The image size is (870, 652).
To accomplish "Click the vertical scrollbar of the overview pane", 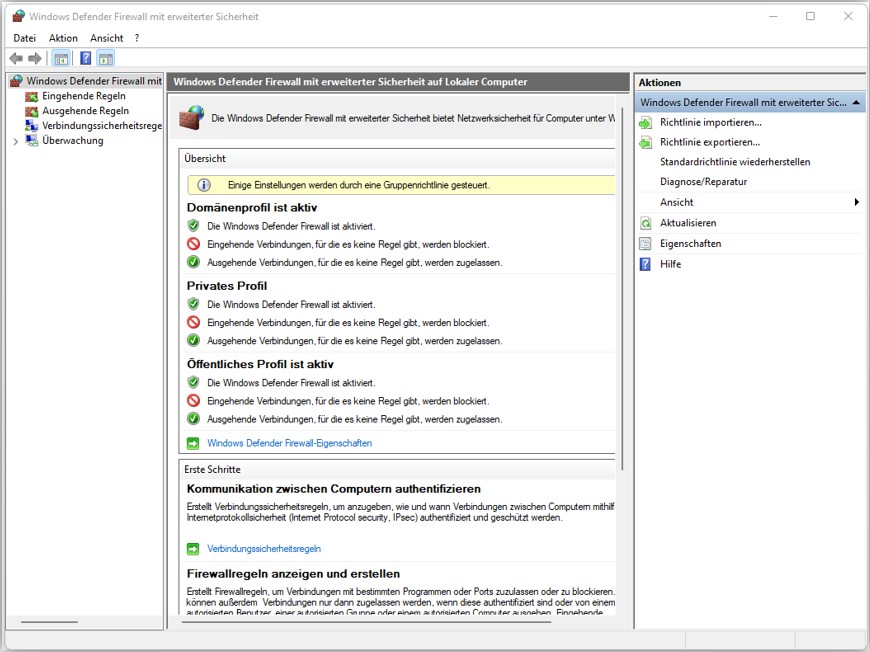I will pyautogui.click(x=622, y=289).
